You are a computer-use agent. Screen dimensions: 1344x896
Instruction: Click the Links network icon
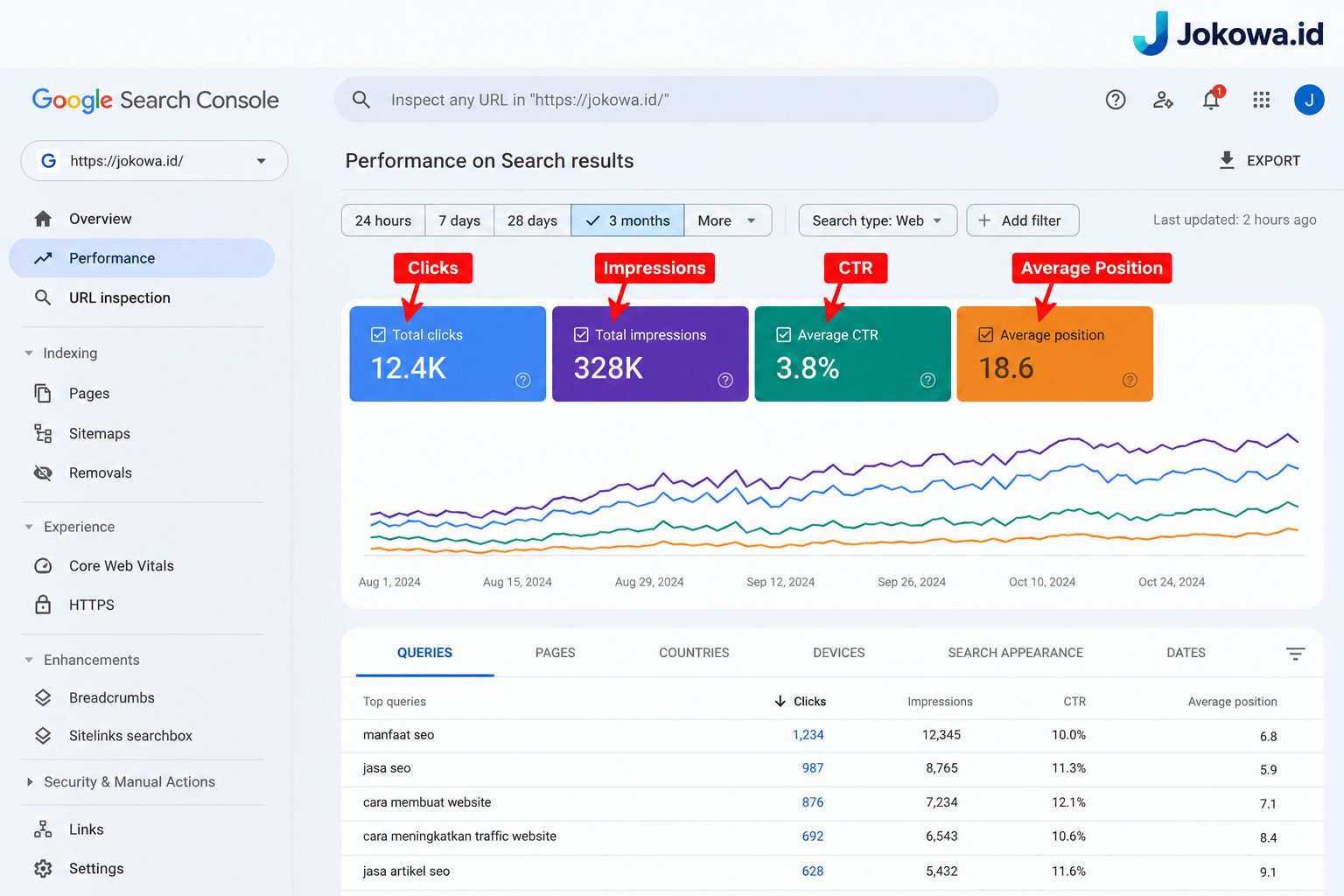tap(43, 829)
